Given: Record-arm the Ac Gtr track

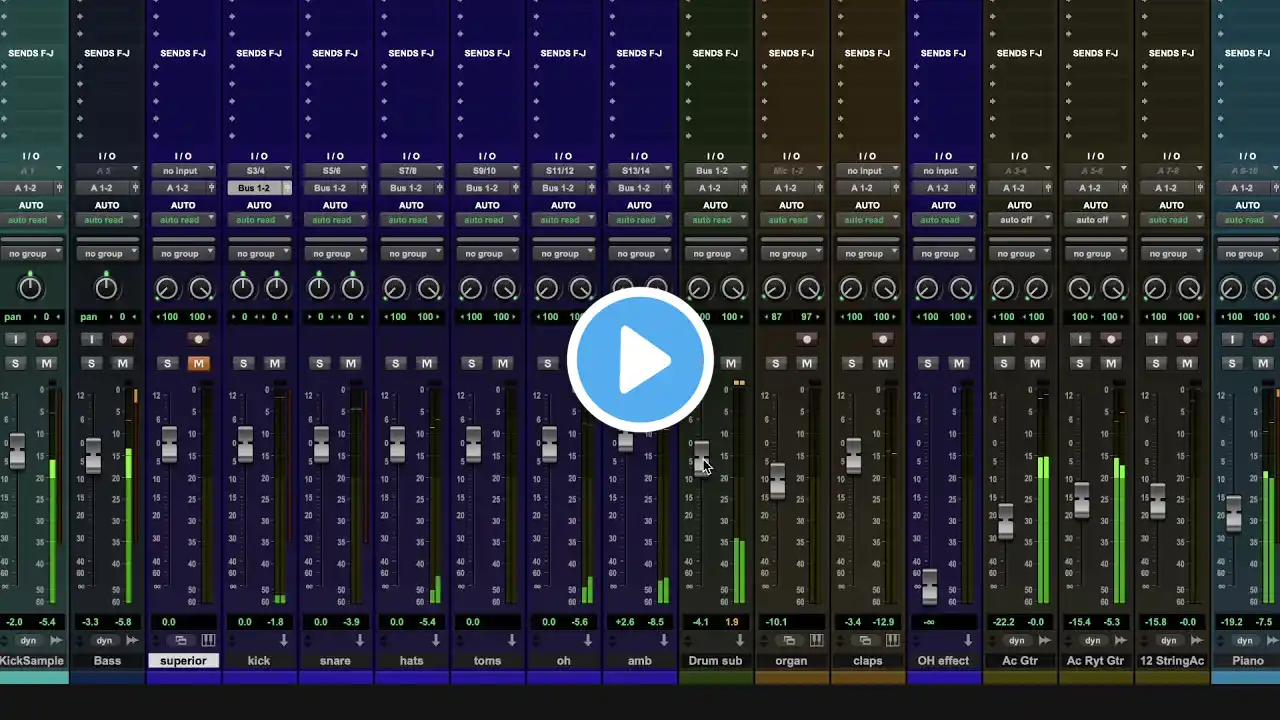Looking at the screenshot, I should 1034,339.
